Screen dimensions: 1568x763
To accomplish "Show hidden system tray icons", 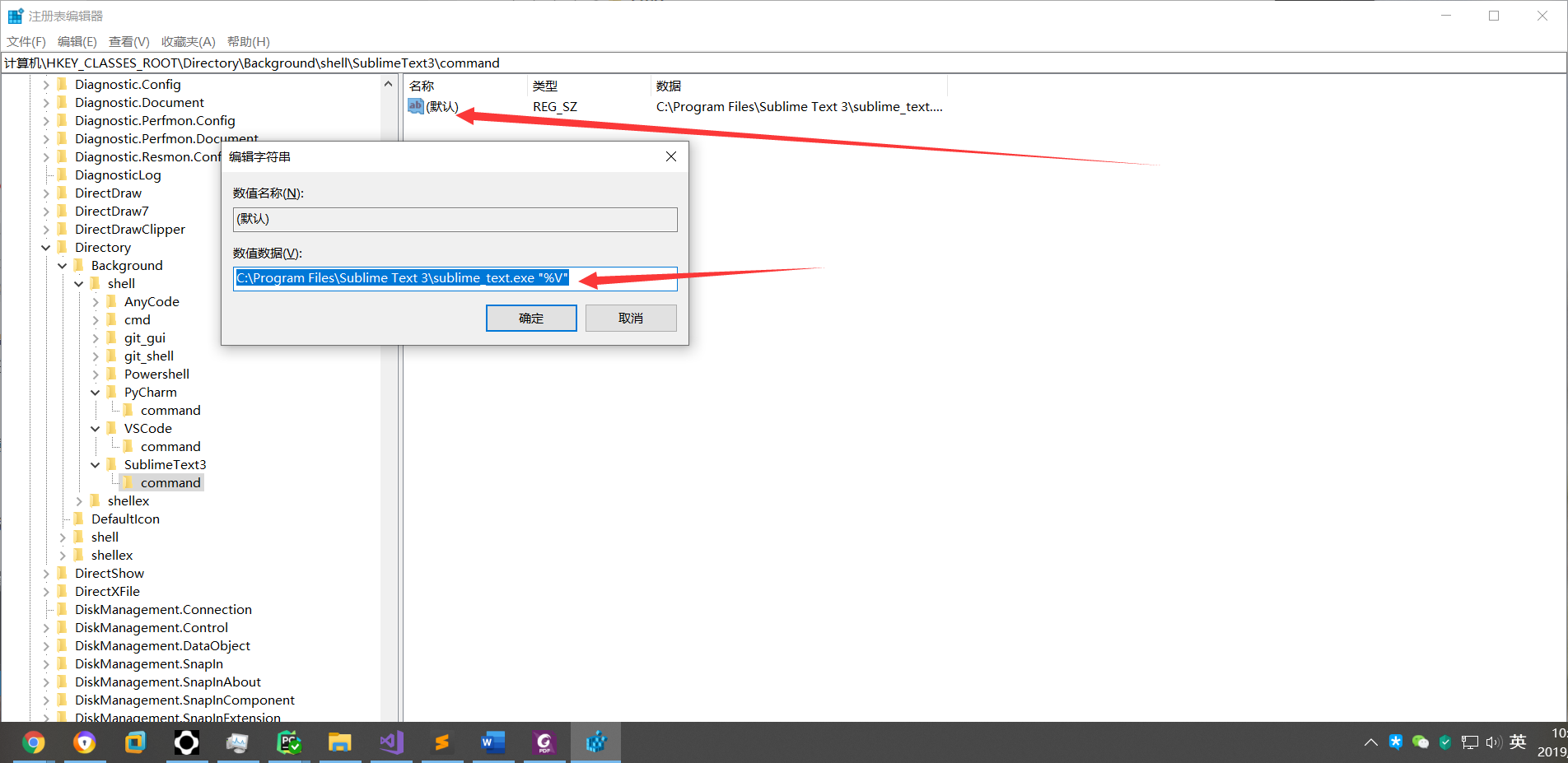I will coord(1370,742).
